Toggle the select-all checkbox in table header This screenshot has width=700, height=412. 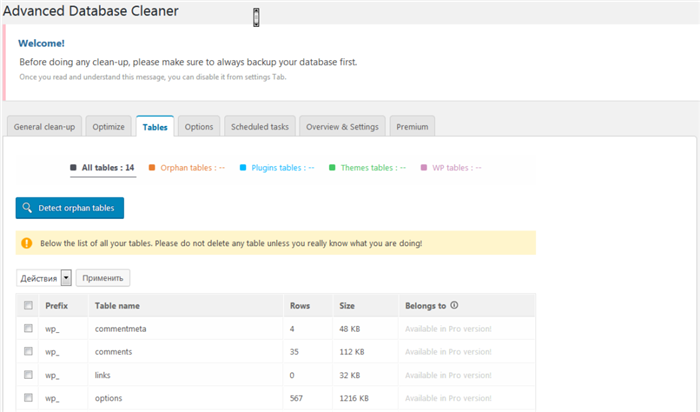click(28, 305)
